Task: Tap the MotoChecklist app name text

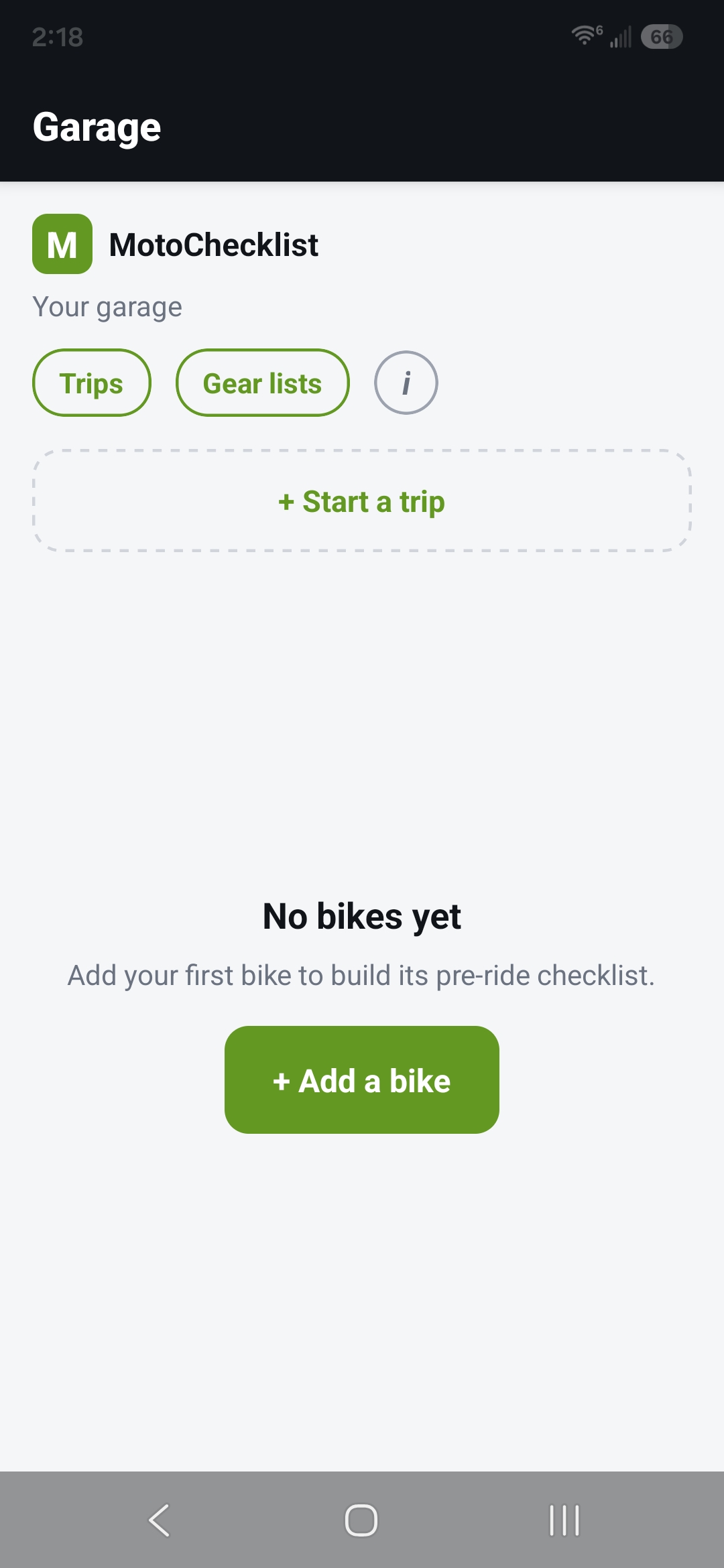Action: (214, 245)
